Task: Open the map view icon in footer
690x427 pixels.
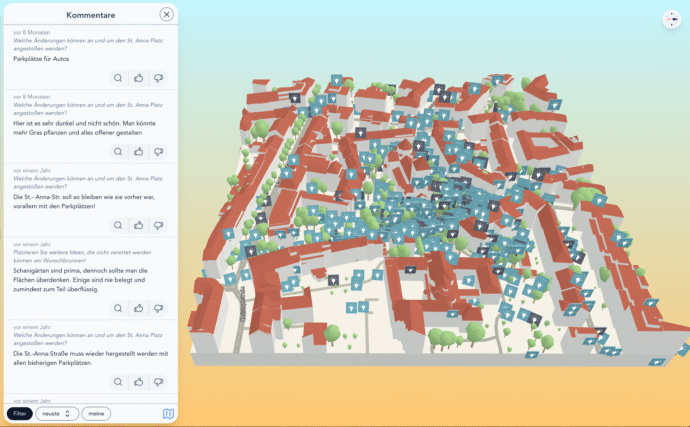Action: point(168,413)
